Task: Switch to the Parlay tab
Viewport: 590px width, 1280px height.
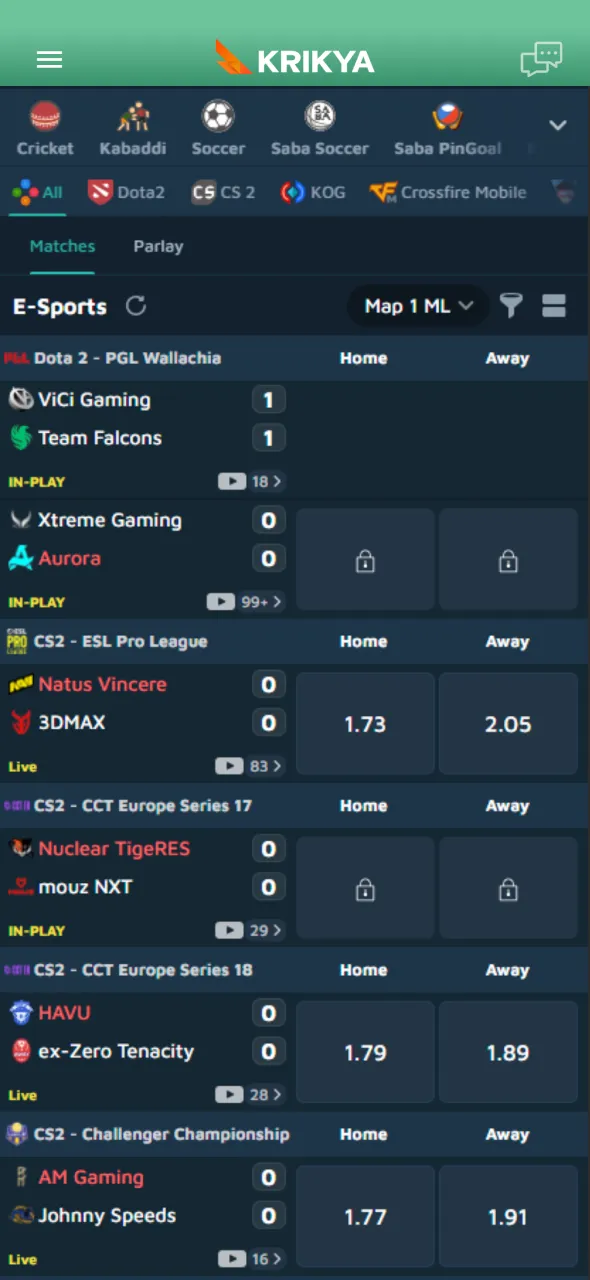Action: pyautogui.click(x=158, y=246)
